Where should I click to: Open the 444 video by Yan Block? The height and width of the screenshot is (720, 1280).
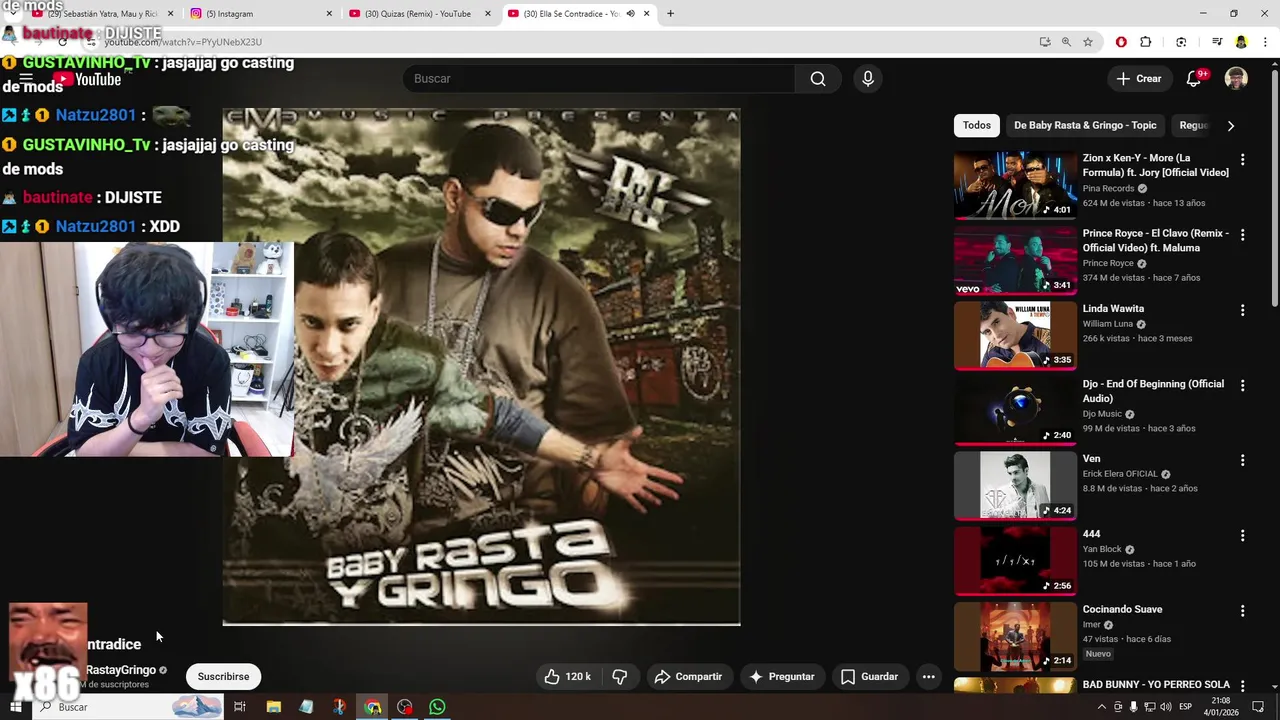coord(1015,560)
